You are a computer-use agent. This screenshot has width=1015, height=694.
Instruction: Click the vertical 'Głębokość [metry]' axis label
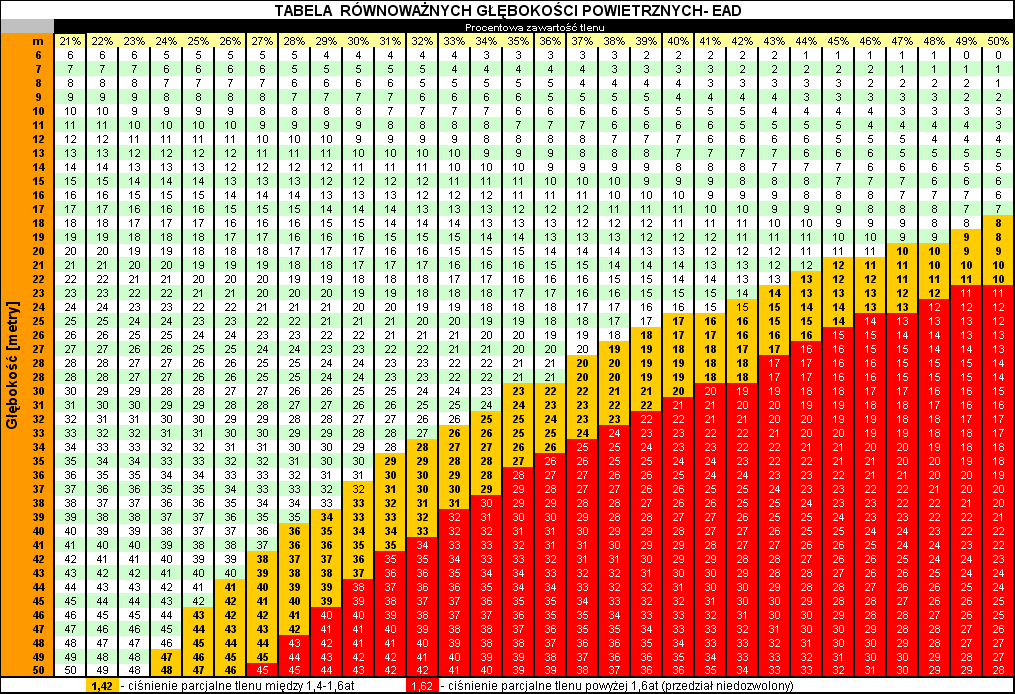click(12, 362)
